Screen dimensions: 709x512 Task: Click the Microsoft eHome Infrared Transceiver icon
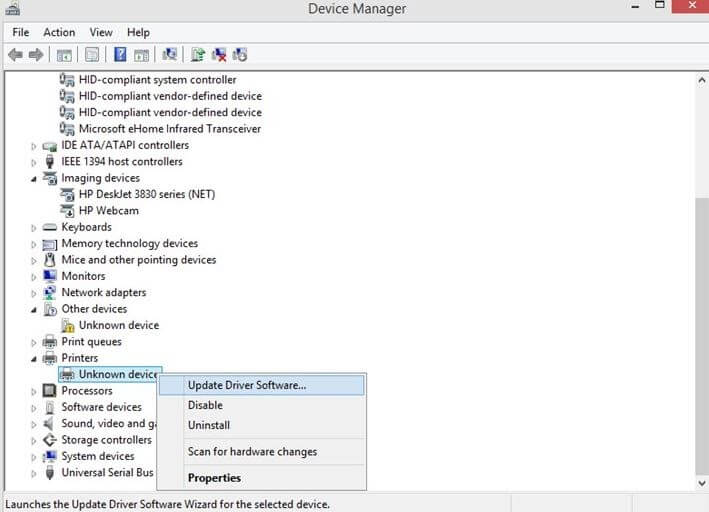[x=67, y=129]
